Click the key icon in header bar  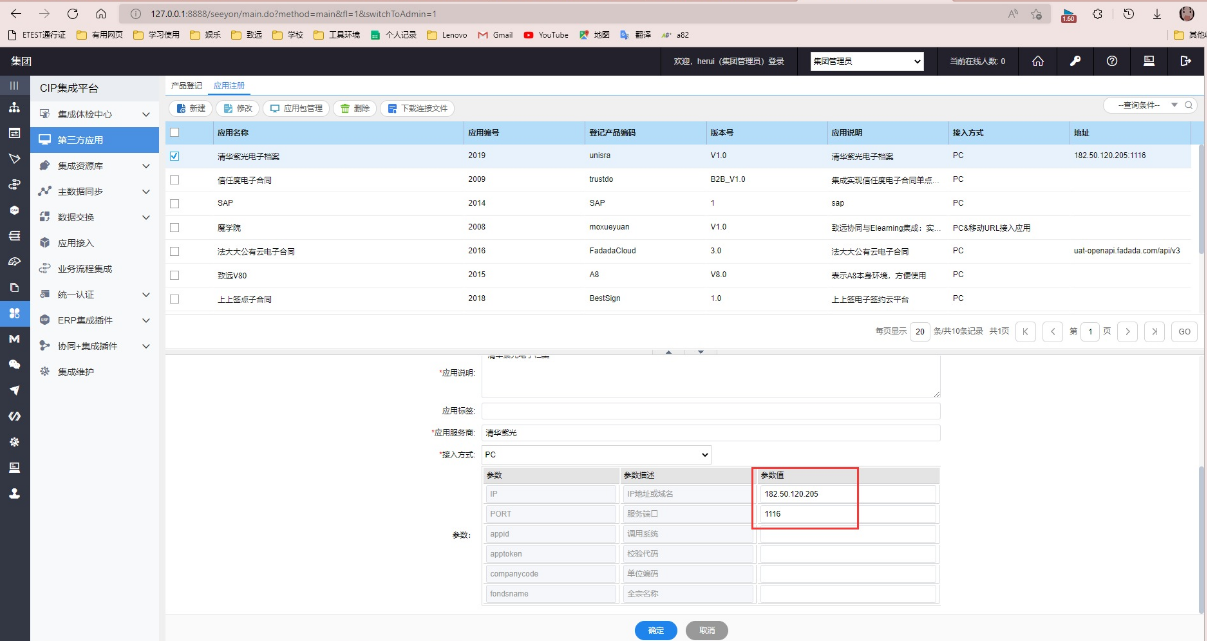[1075, 61]
